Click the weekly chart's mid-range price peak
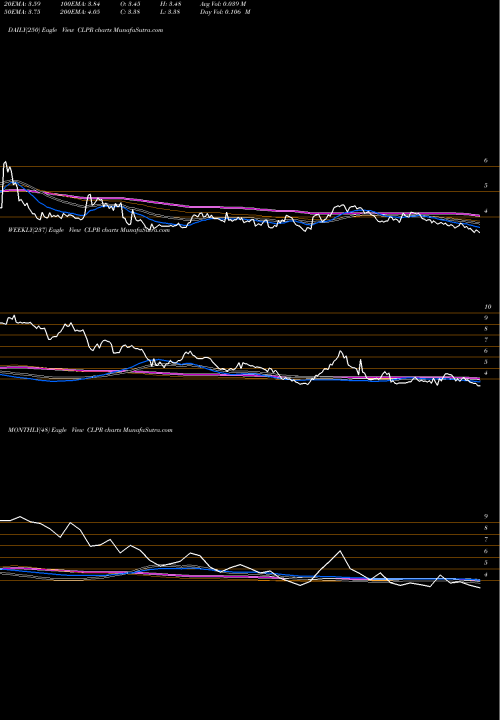 tap(340, 352)
